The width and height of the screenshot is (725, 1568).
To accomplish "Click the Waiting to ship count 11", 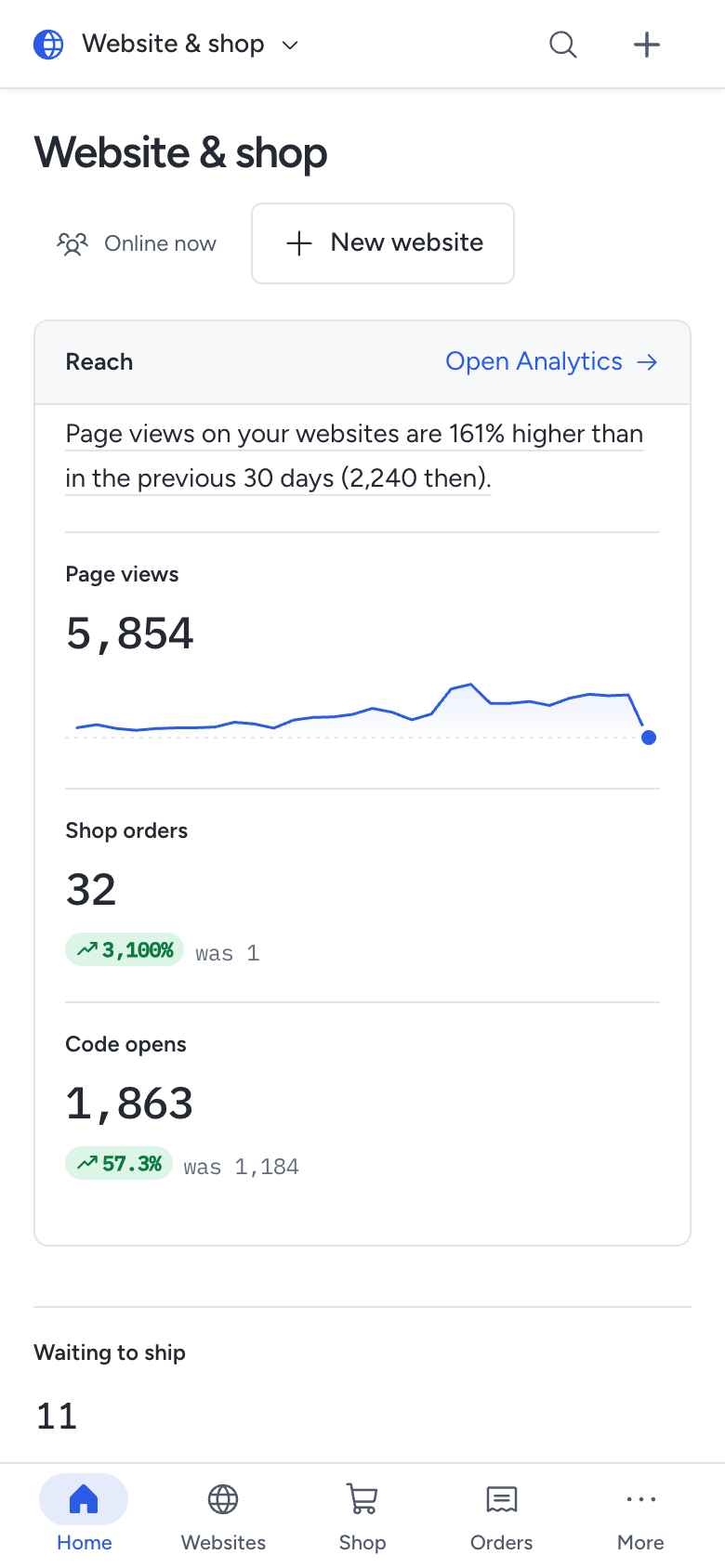I will coord(57,1417).
